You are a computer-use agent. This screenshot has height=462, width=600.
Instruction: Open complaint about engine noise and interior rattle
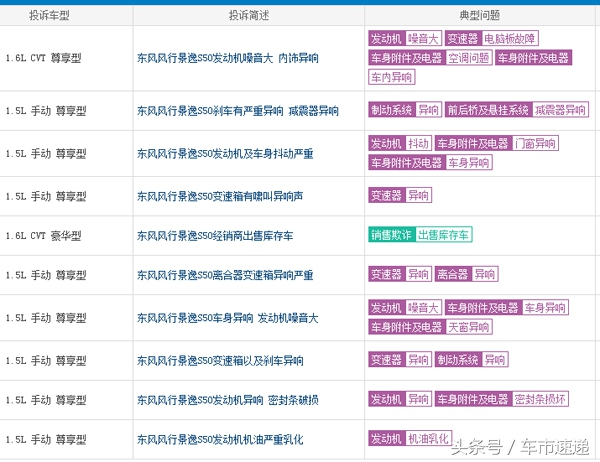point(228,58)
